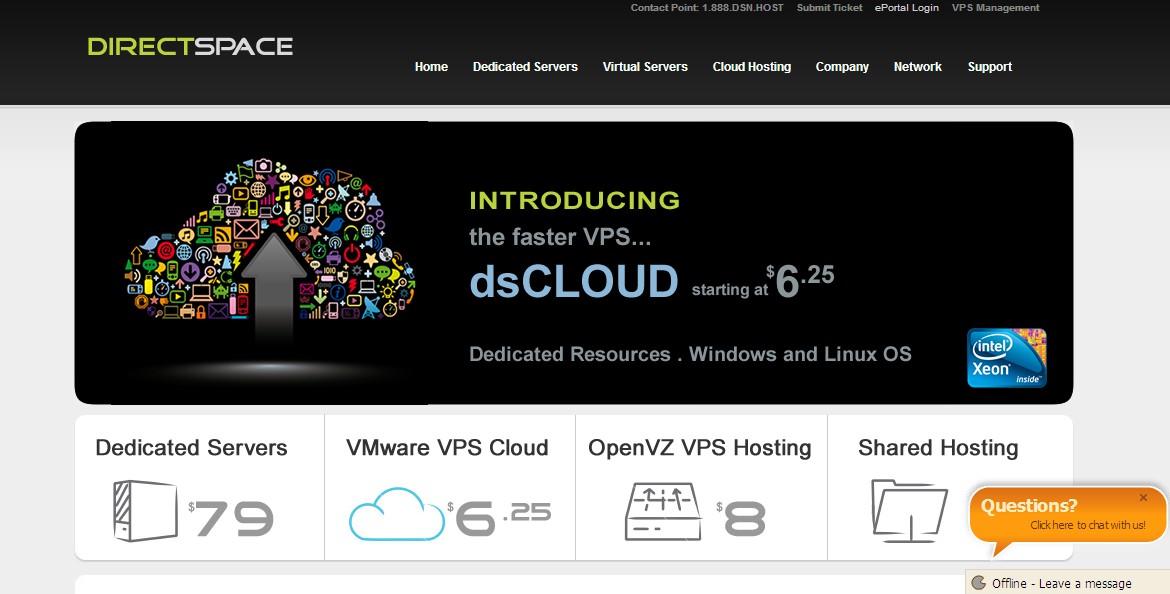Open the Home menu item
This screenshot has width=1170, height=594.
(x=431, y=66)
